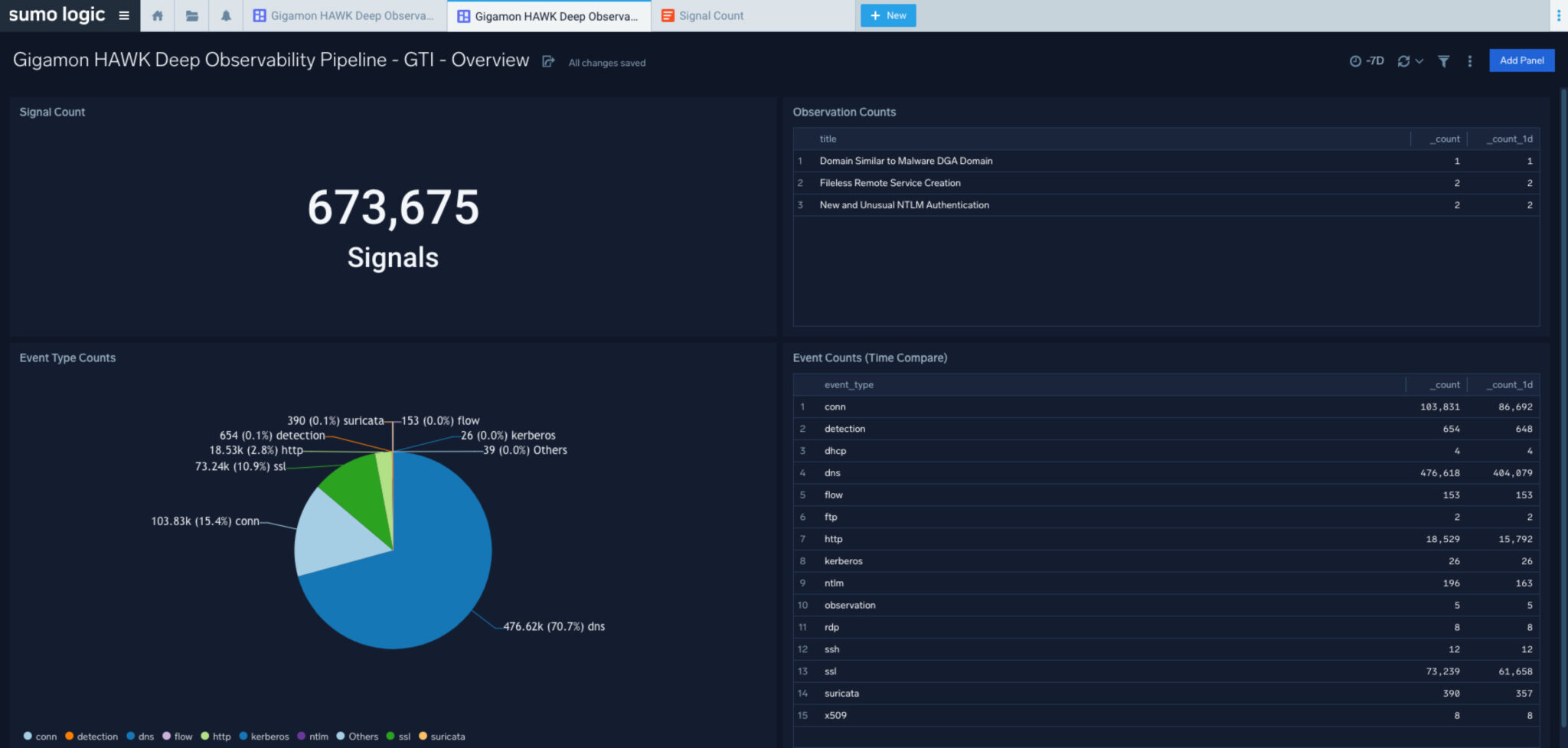Click the Home icon in the toolbar
1568x748 pixels.
(x=158, y=15)
